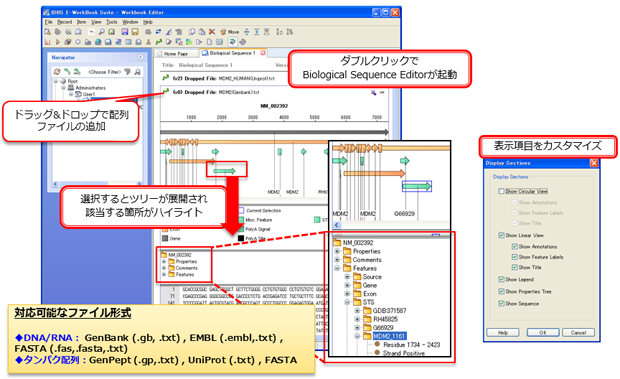This screenshot has width=620, height=379.
Task: Click the blue Save floppy disk icon
Action: pos(125,32)
